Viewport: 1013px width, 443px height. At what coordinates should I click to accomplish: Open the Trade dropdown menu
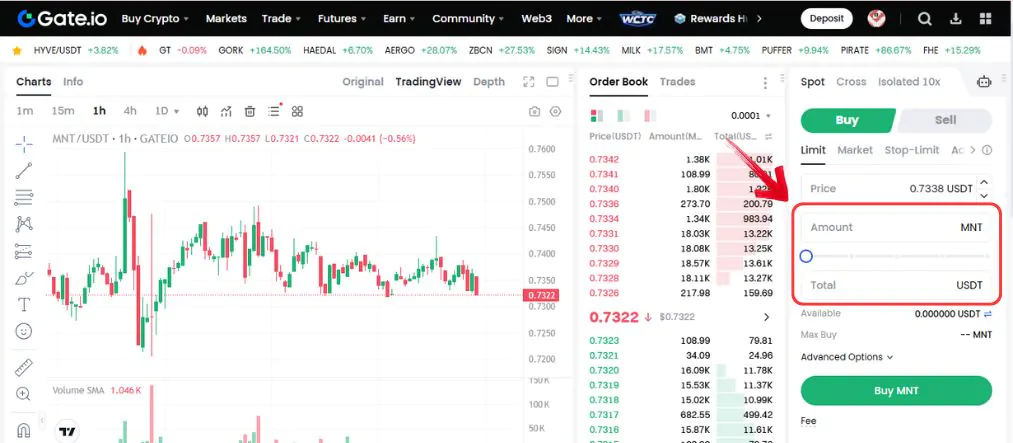(x=282, y=19)
